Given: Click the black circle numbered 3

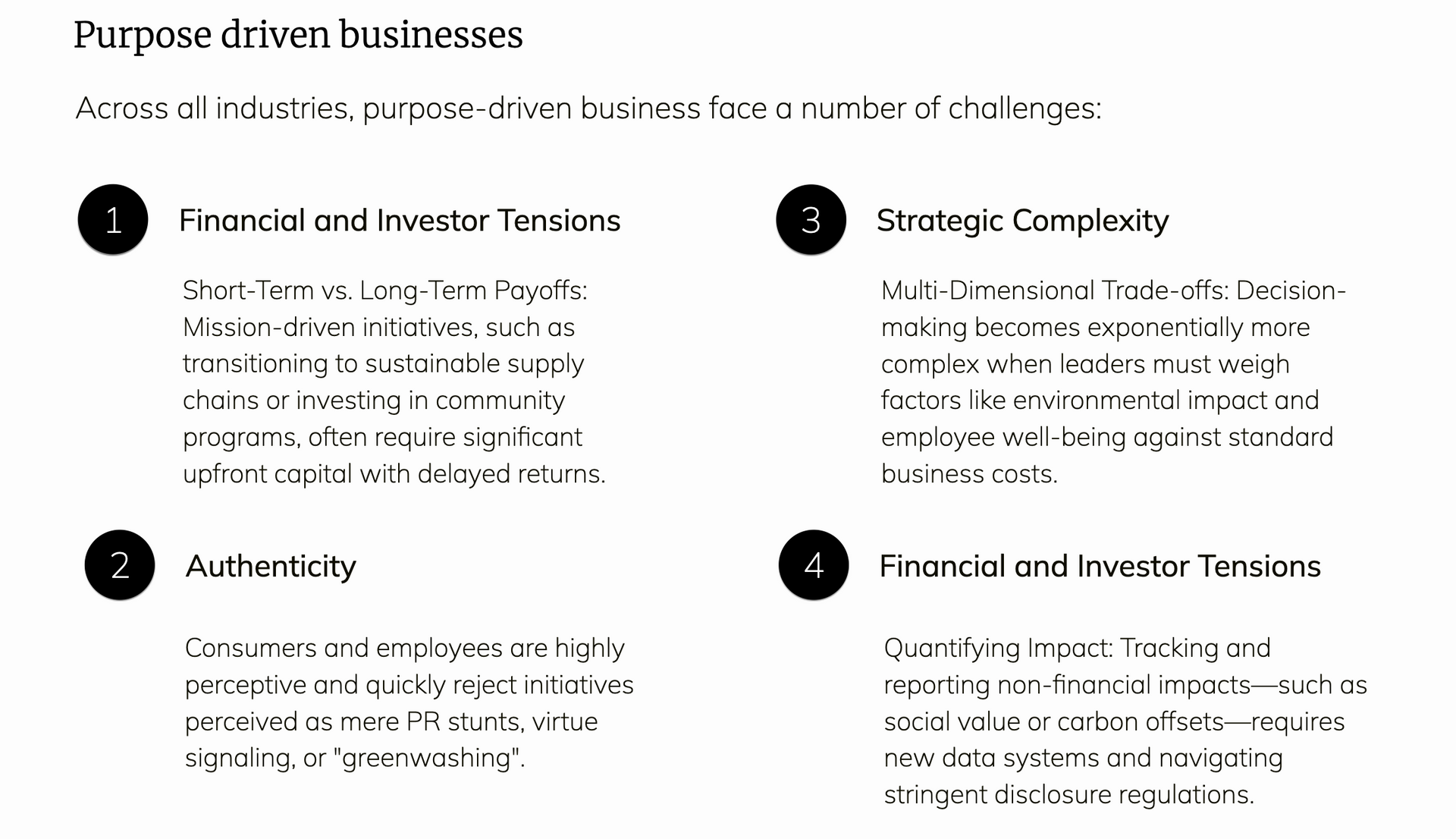Looking at the screenshot, I should tap(811, 220).
